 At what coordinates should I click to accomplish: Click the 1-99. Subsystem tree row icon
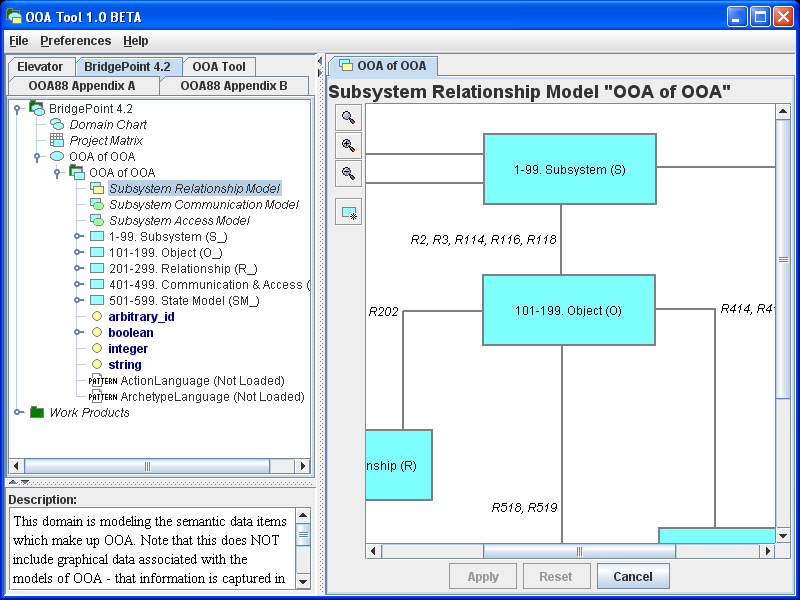pos(97,236)
